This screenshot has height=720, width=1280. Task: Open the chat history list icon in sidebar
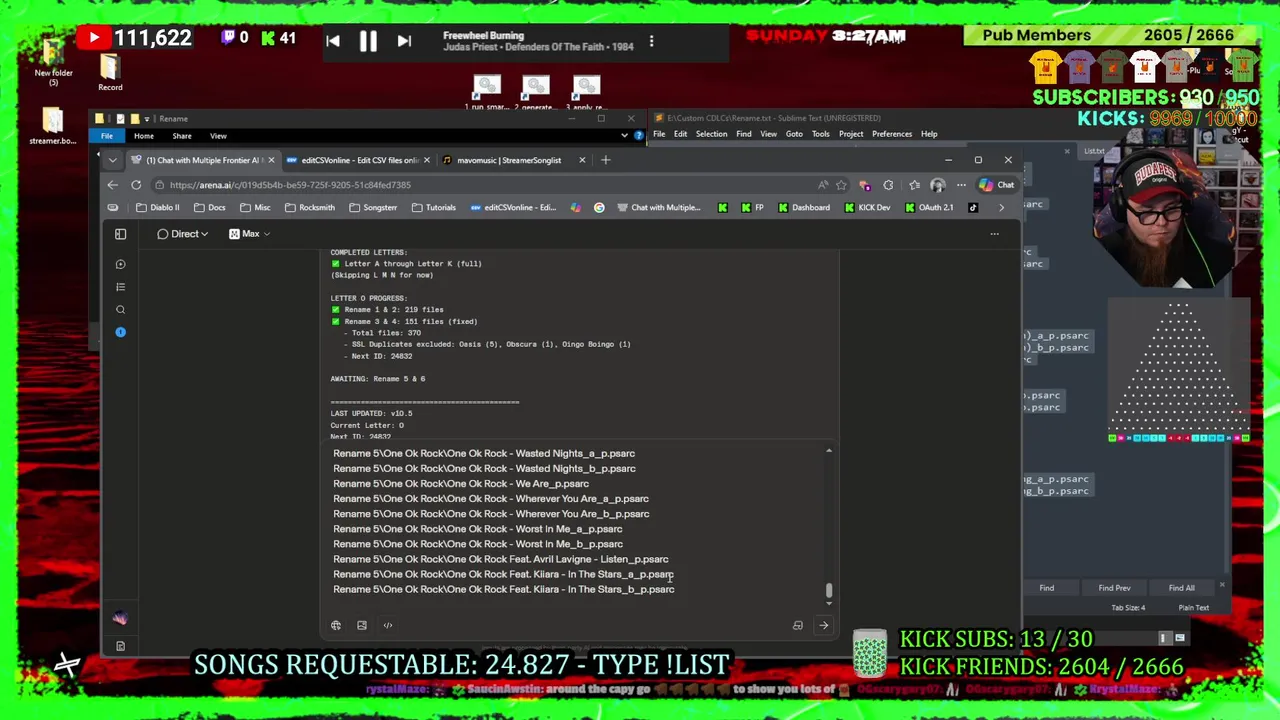pyautogui.click(x=120, y=287)
